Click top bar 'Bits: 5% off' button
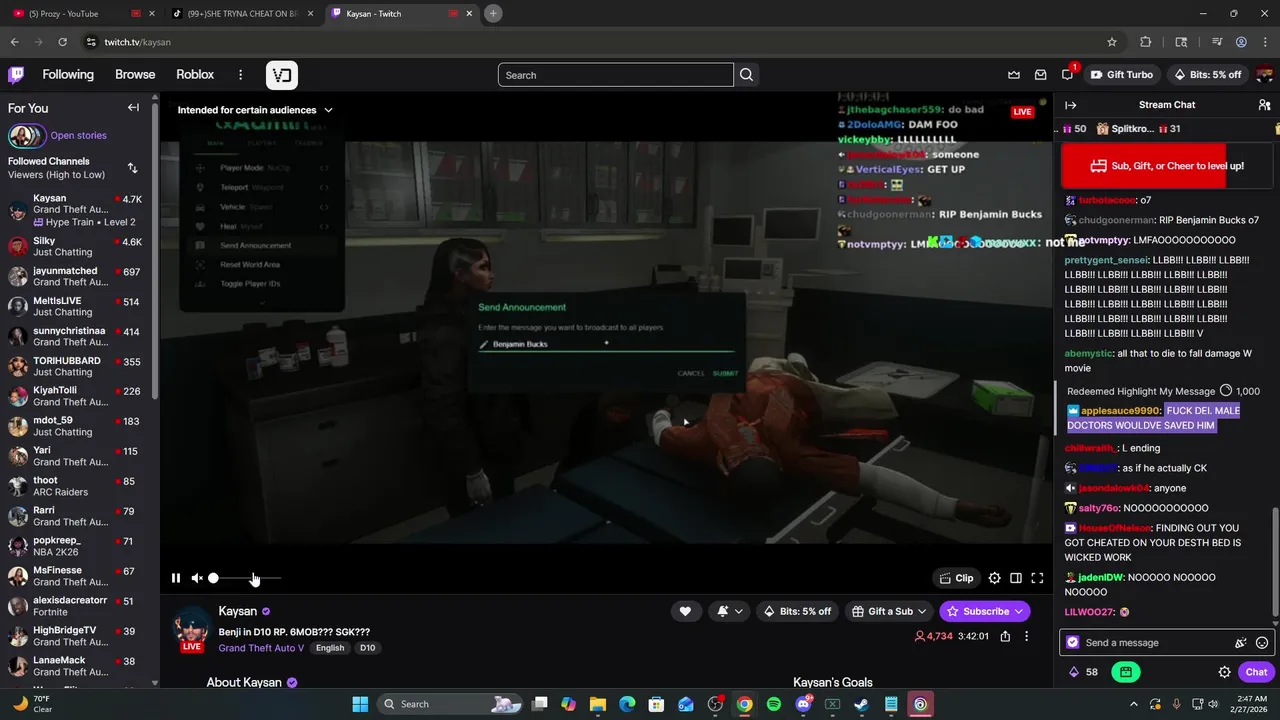1280x720 pixels. click(1207, 75)
